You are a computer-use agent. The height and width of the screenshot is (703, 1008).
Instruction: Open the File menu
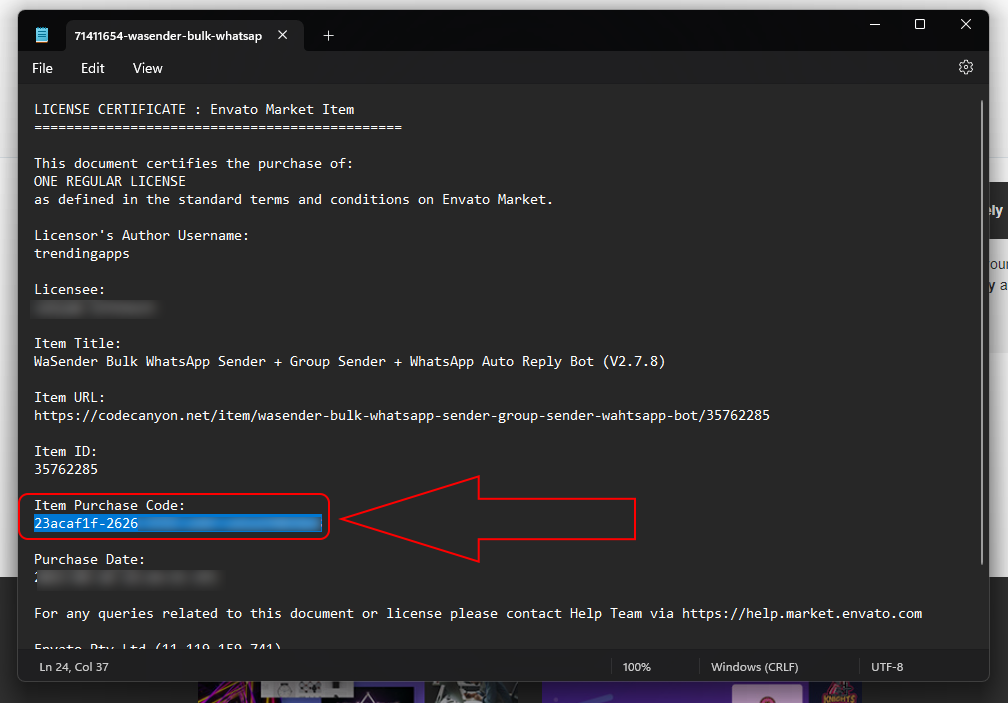[x=42, y=68]
